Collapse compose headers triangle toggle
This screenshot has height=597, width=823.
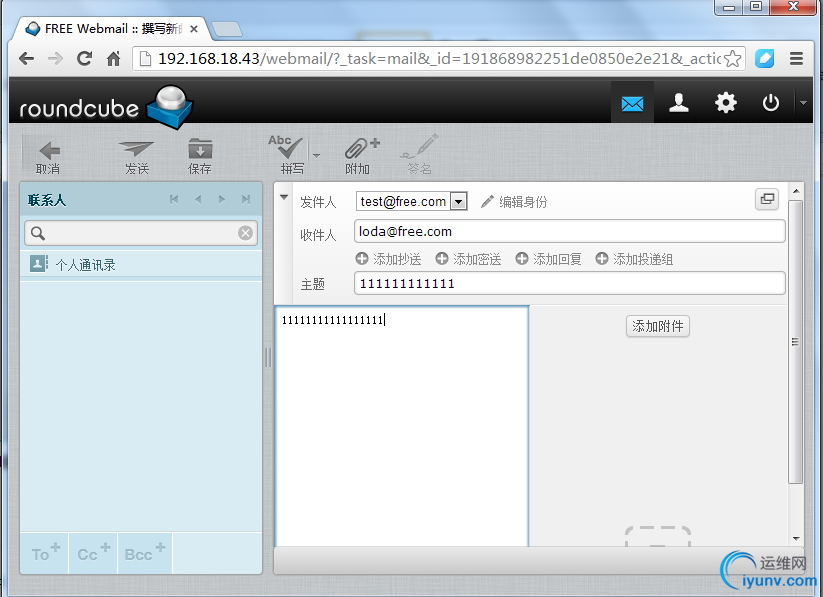coord(284,197)
